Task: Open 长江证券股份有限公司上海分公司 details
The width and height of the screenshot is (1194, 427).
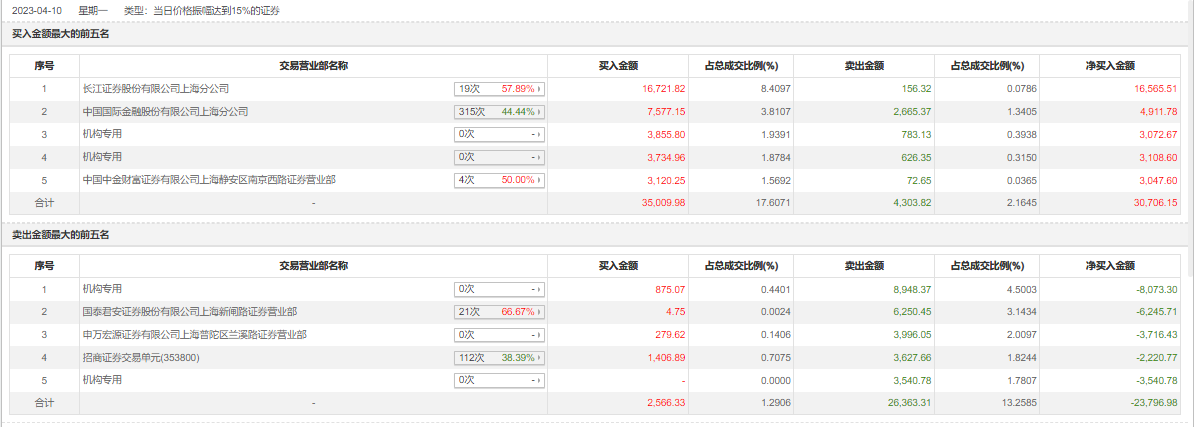Action: [155, 89]
